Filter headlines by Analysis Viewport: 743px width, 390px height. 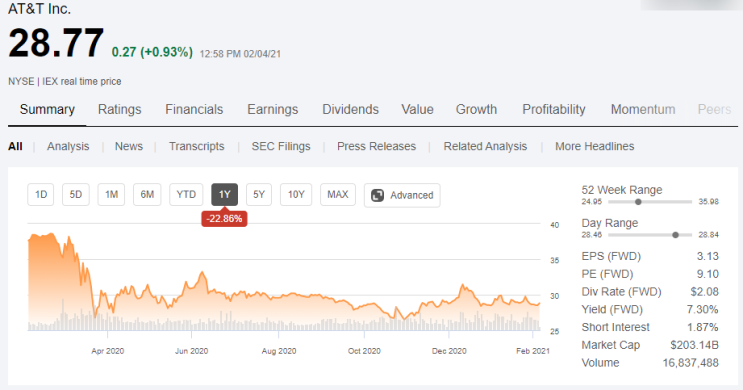(x=68, y=146)
